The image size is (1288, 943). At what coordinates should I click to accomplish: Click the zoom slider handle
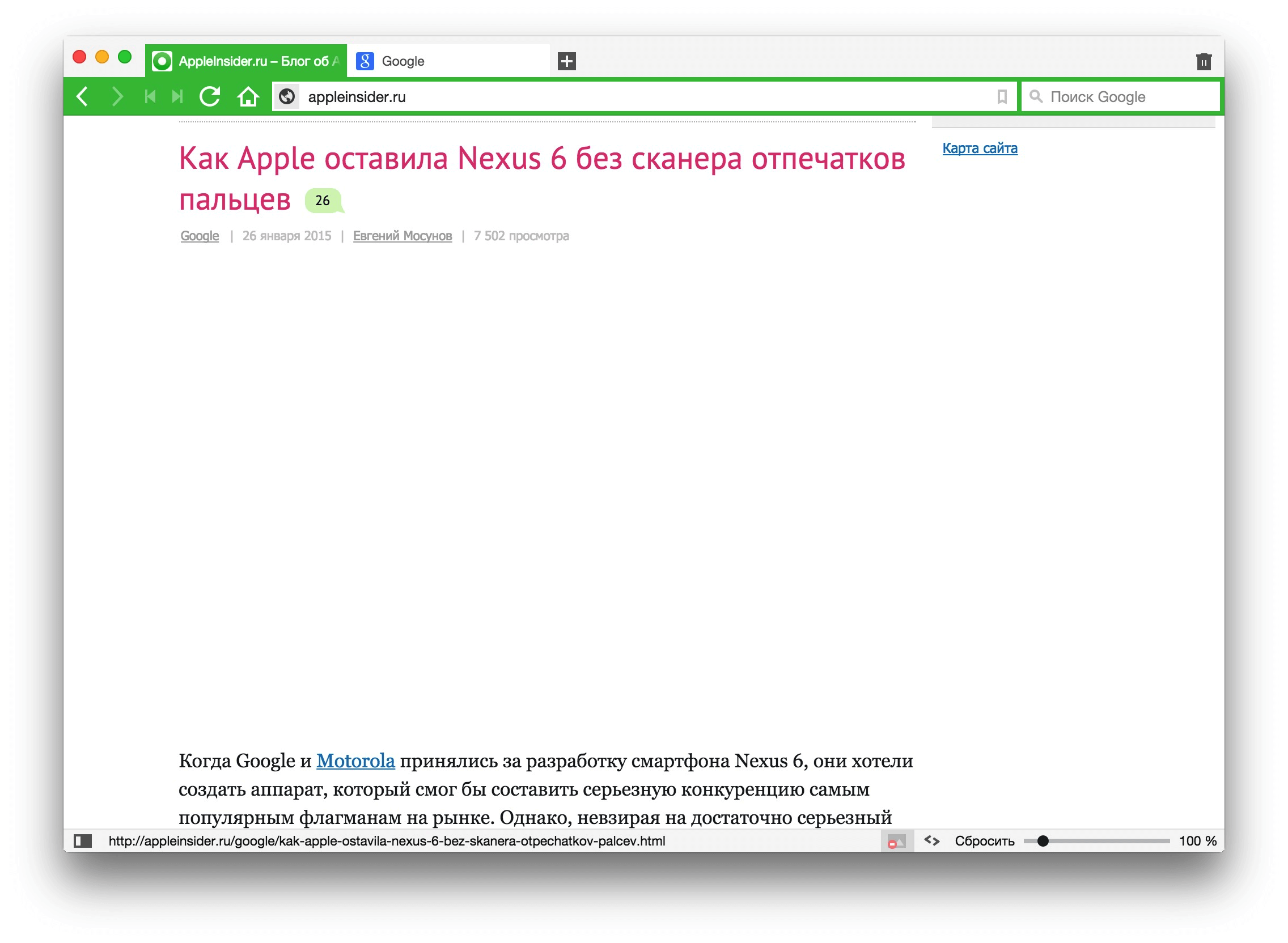[x=1043, y=841]
